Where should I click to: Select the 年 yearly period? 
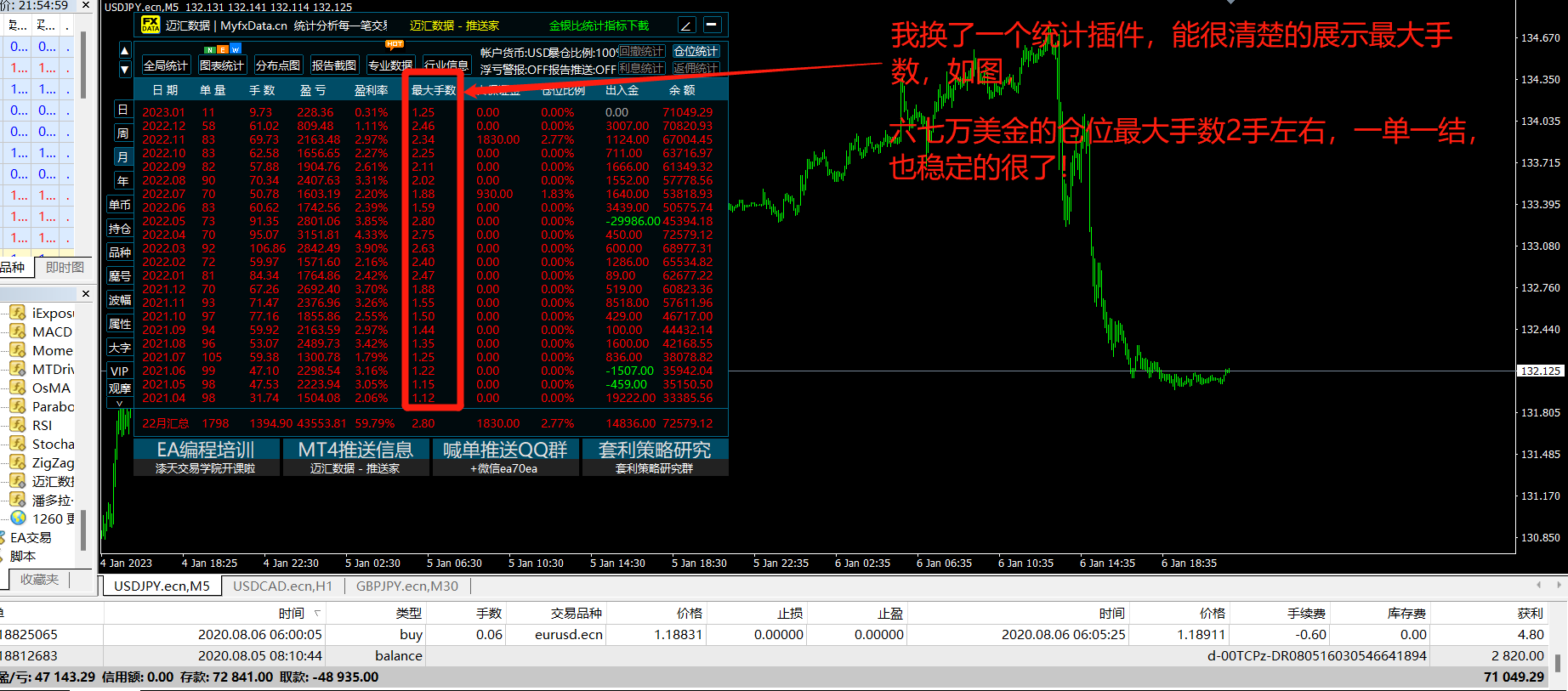point(122,181)
